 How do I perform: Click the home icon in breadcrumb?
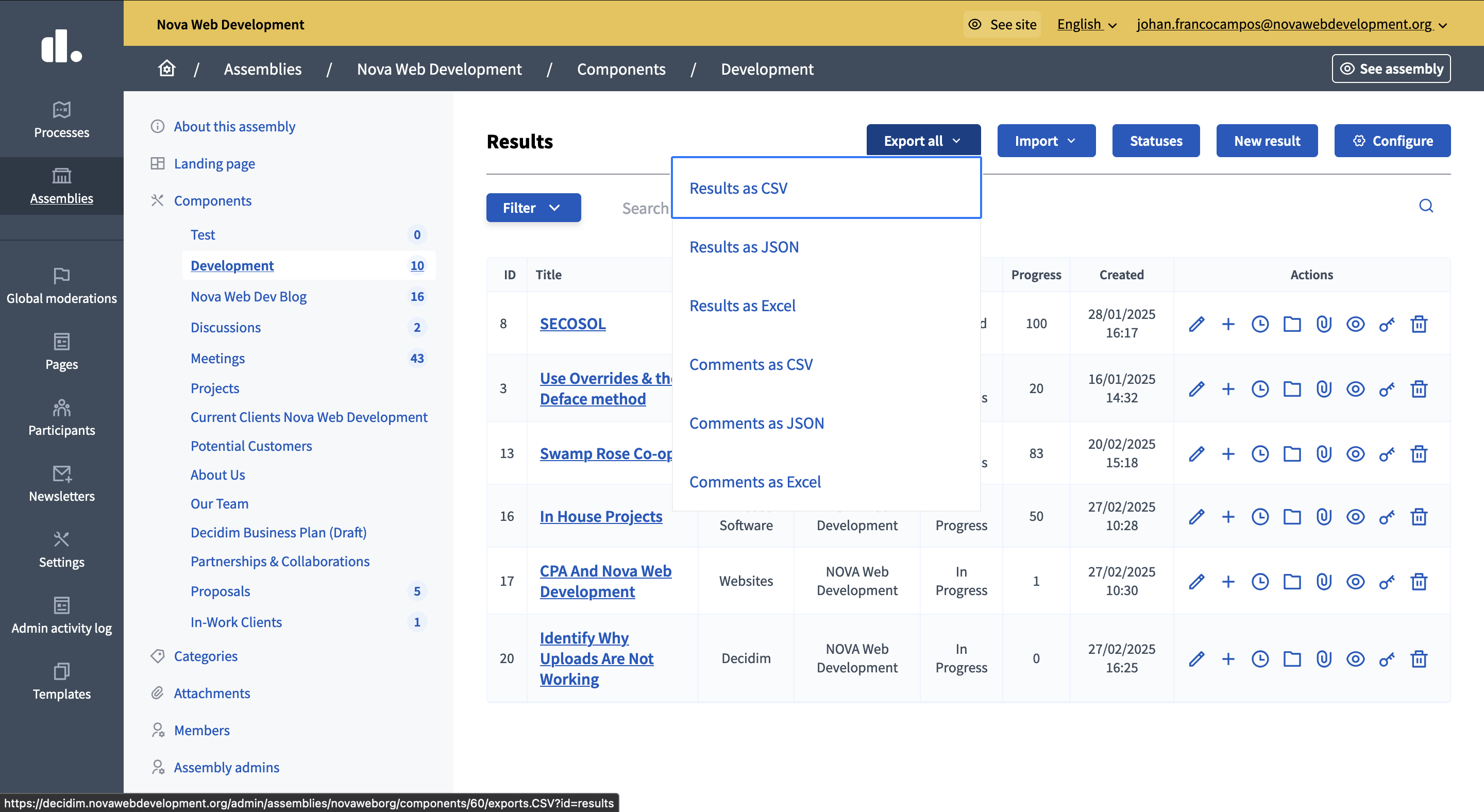166,69
